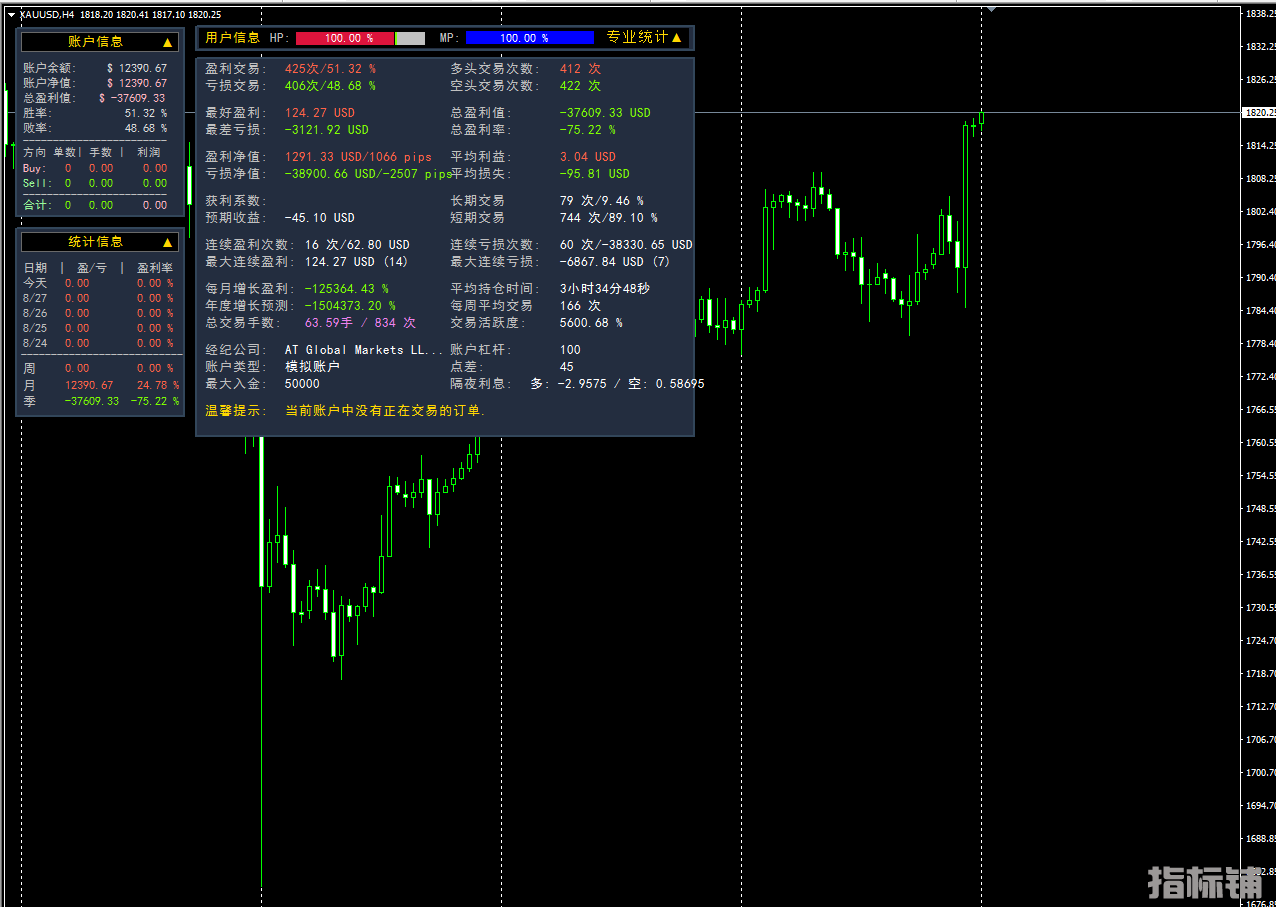Select the 用户信息 label
The width and height of the screenshot is (1276, 907).
pos(232,38)
